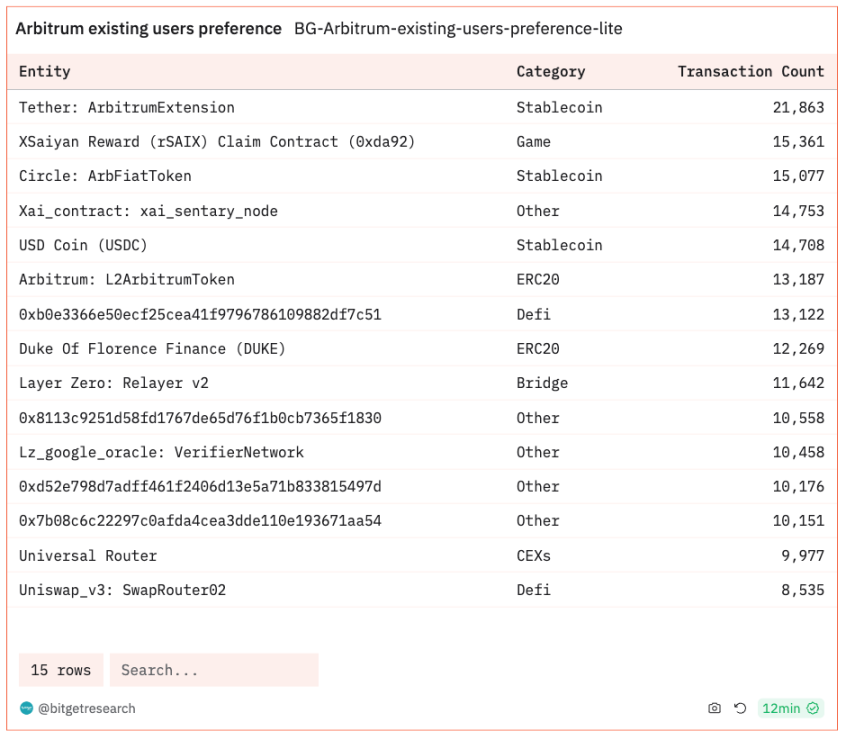Image resolution: width=846 pixels, height=740 pixels.
Task: Select the XSaiyan Reward Claim Contract cell
Action: pos(217,142)
